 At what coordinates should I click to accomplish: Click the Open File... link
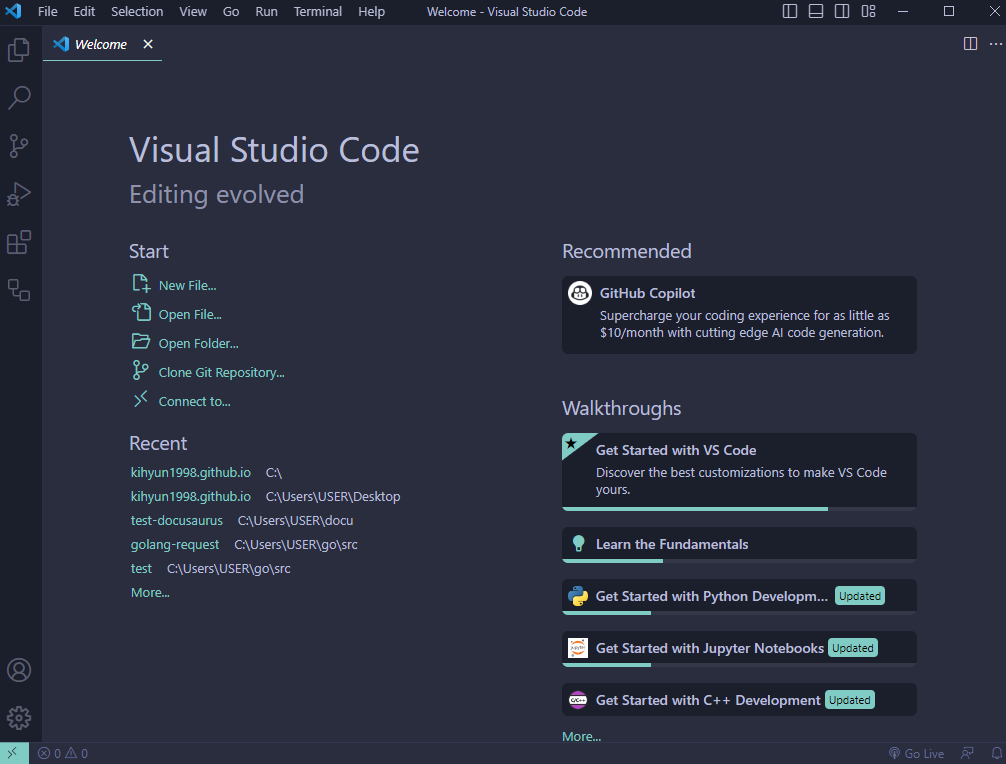coord(190,314)
